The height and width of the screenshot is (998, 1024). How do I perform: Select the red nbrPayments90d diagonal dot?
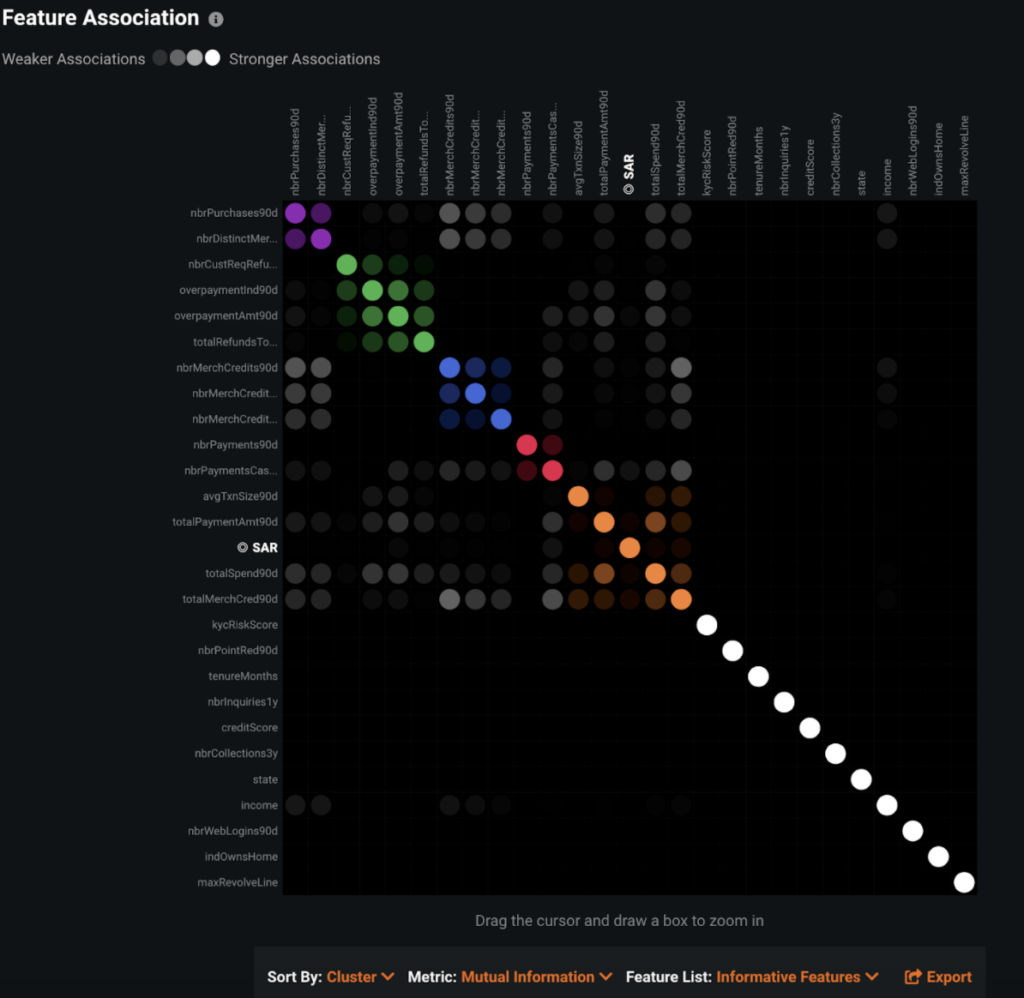click(526, 445)
